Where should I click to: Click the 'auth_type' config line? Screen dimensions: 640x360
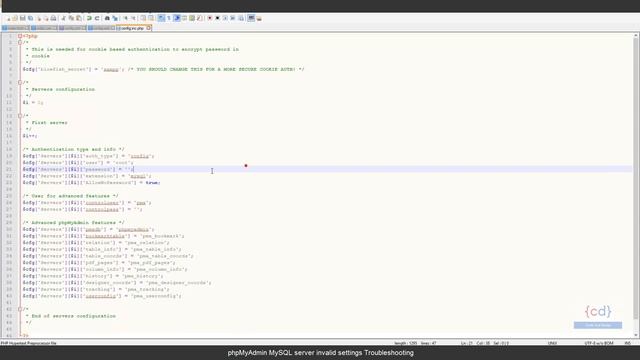89,156
